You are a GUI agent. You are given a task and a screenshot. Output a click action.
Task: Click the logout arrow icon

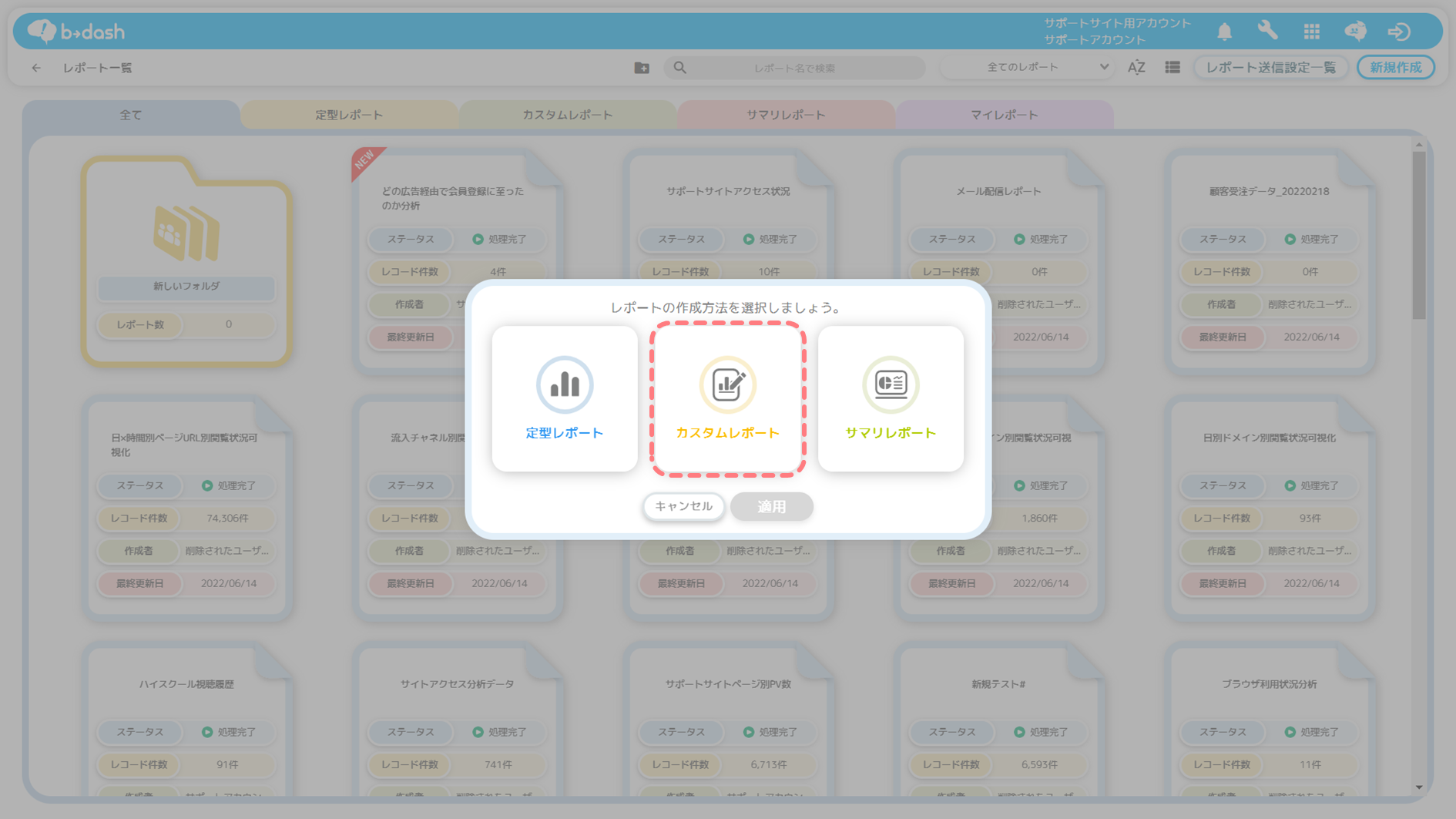[1399, 31]
